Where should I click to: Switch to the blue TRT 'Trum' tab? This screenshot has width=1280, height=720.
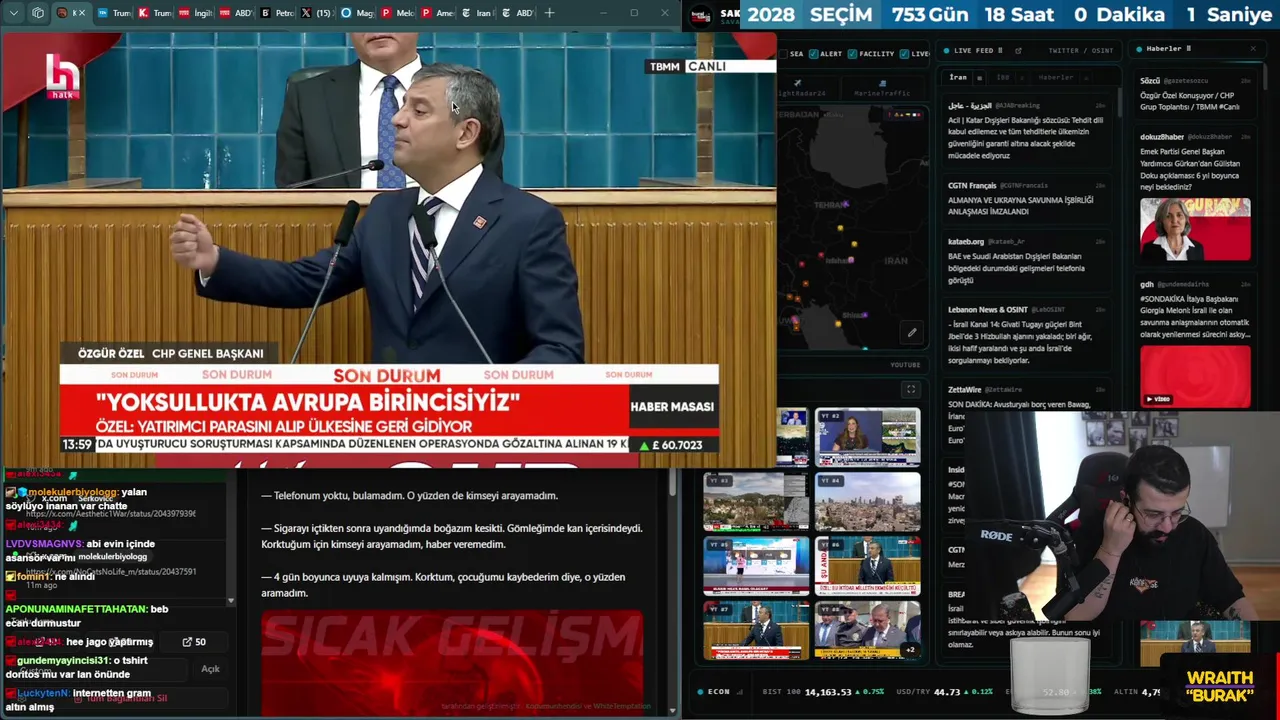pyautogui.click(x=114, y=13)
